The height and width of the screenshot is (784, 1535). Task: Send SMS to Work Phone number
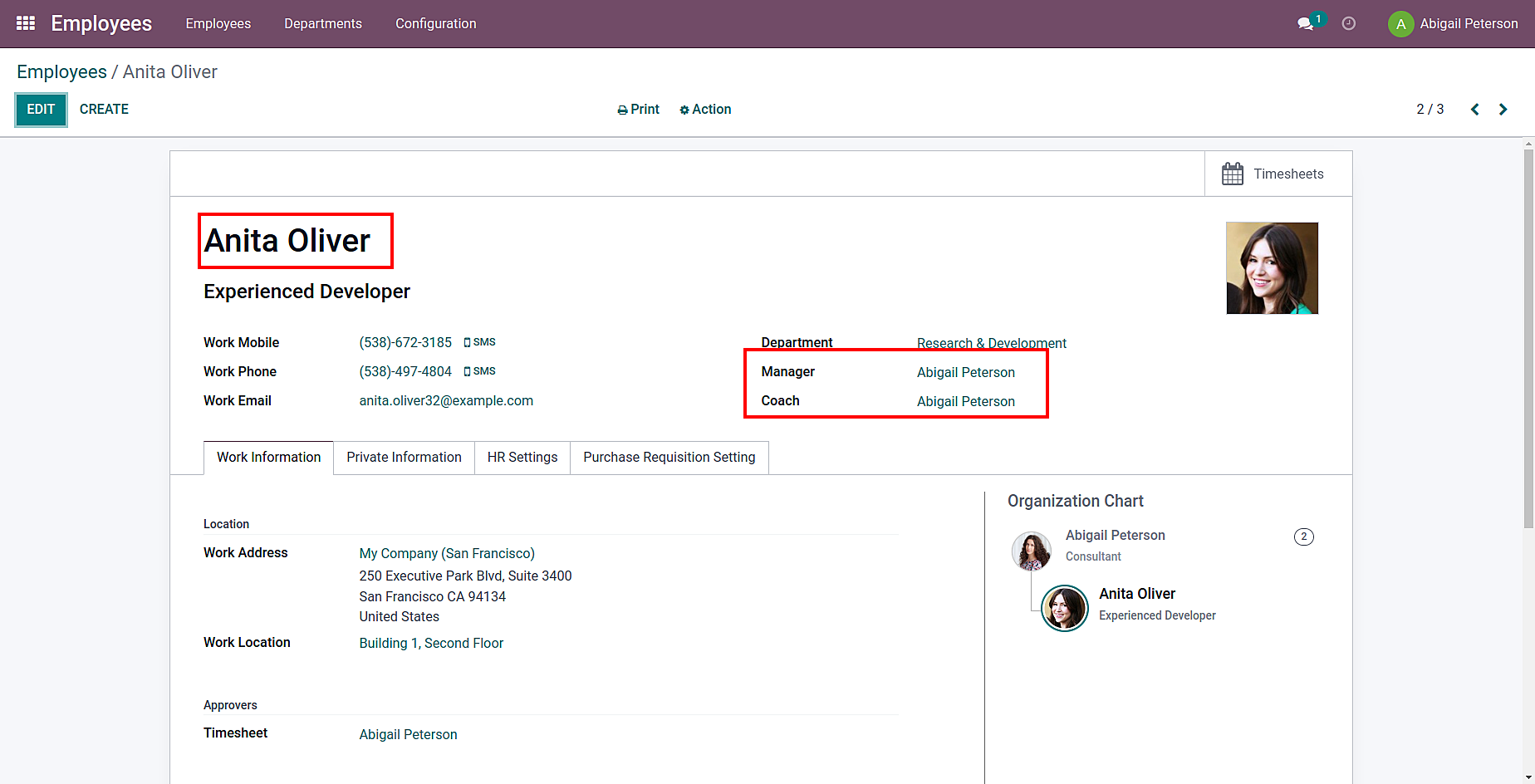(x=479, y=371)
